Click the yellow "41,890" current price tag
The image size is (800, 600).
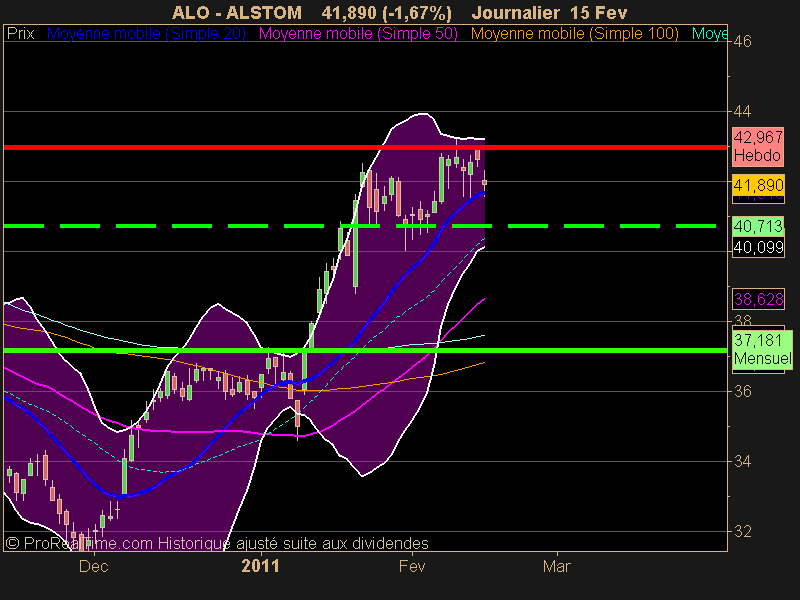(758, 185)
